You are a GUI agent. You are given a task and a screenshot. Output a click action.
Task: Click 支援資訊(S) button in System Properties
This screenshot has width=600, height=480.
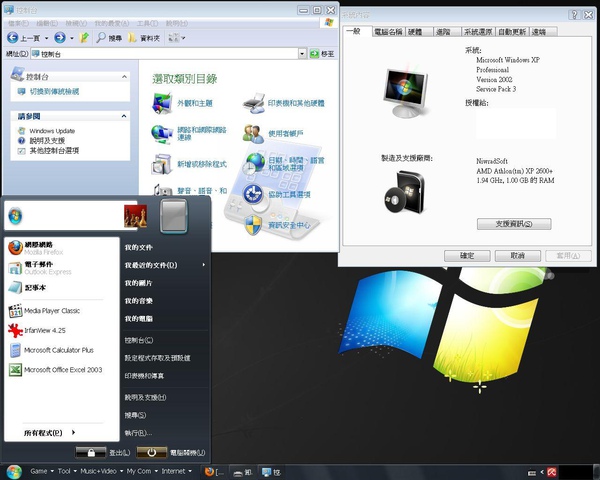(x=514, y=224)
